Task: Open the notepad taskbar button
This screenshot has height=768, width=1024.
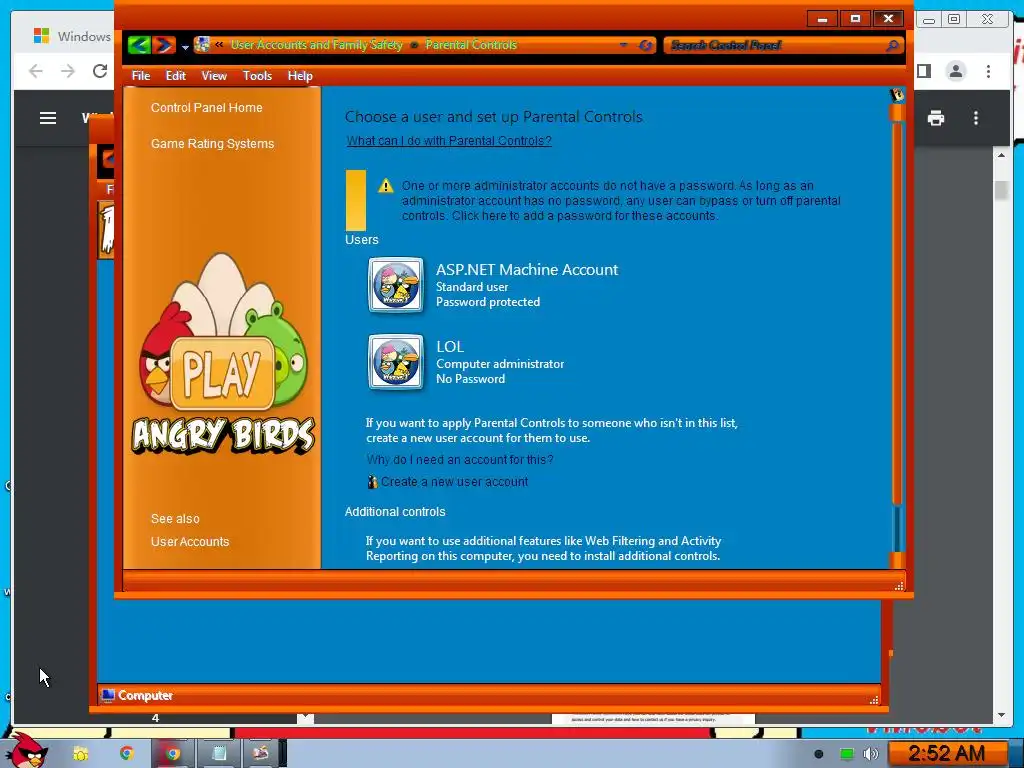Action: pos(219,754)
